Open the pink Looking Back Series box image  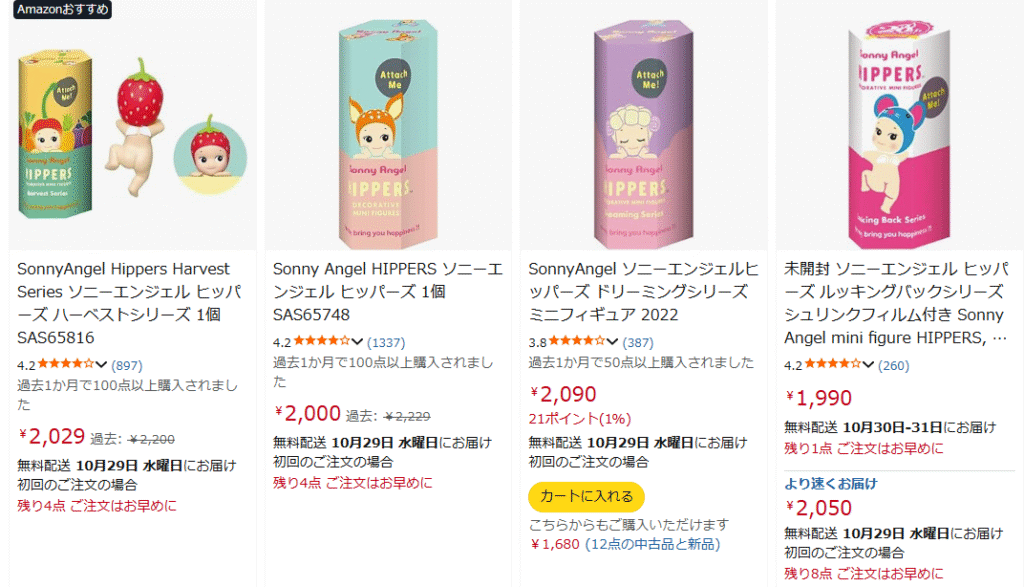(899, 125)
